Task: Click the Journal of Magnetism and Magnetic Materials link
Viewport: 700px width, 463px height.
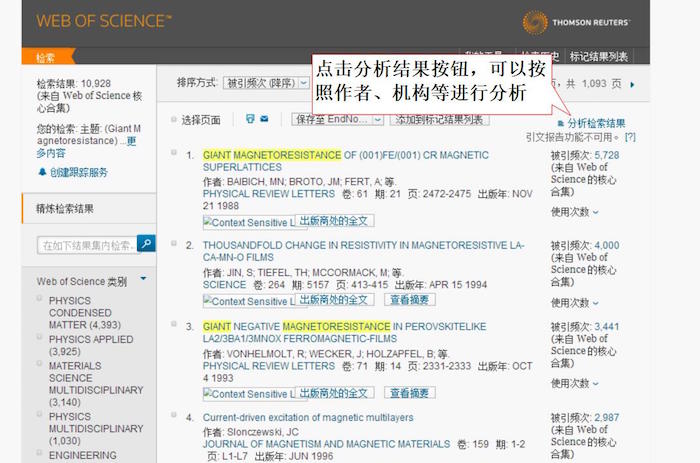Action: pyautogui.click(x=326, y=444)
